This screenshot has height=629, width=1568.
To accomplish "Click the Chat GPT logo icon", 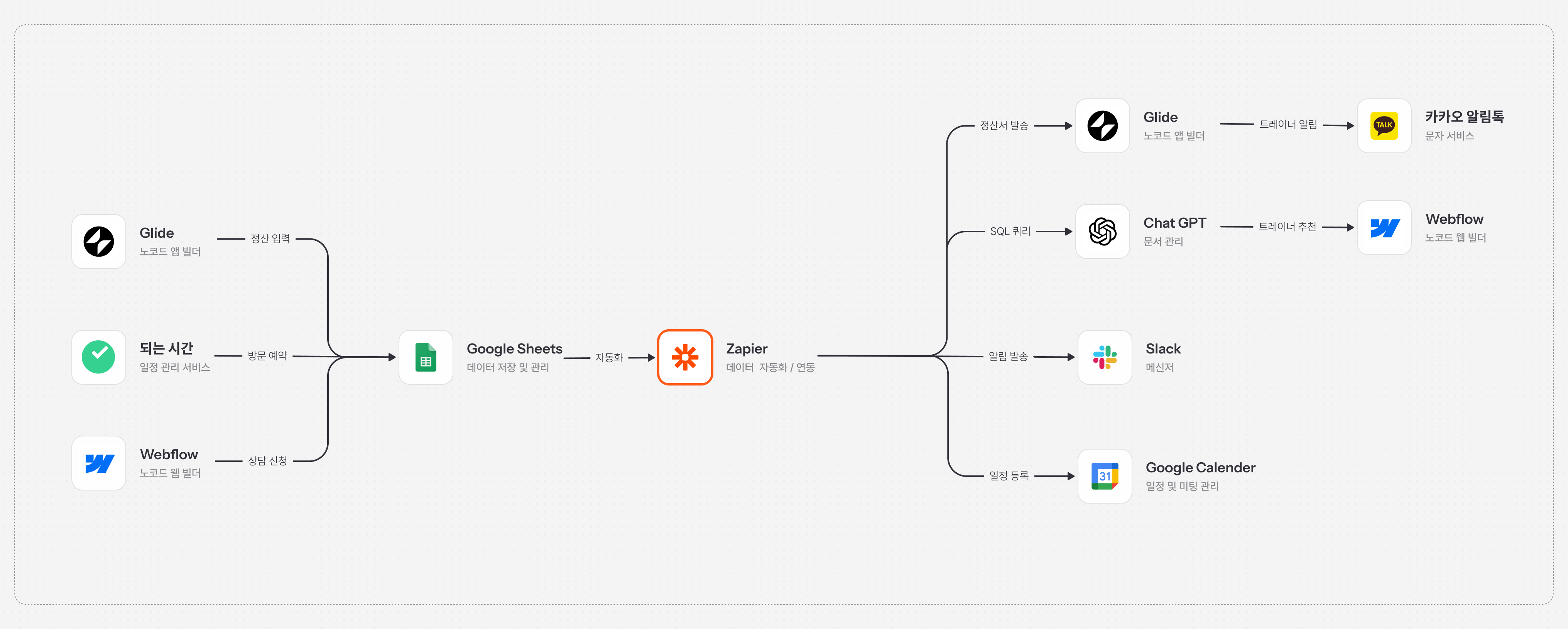I will pyautogui.click(x=1102, y=232).
